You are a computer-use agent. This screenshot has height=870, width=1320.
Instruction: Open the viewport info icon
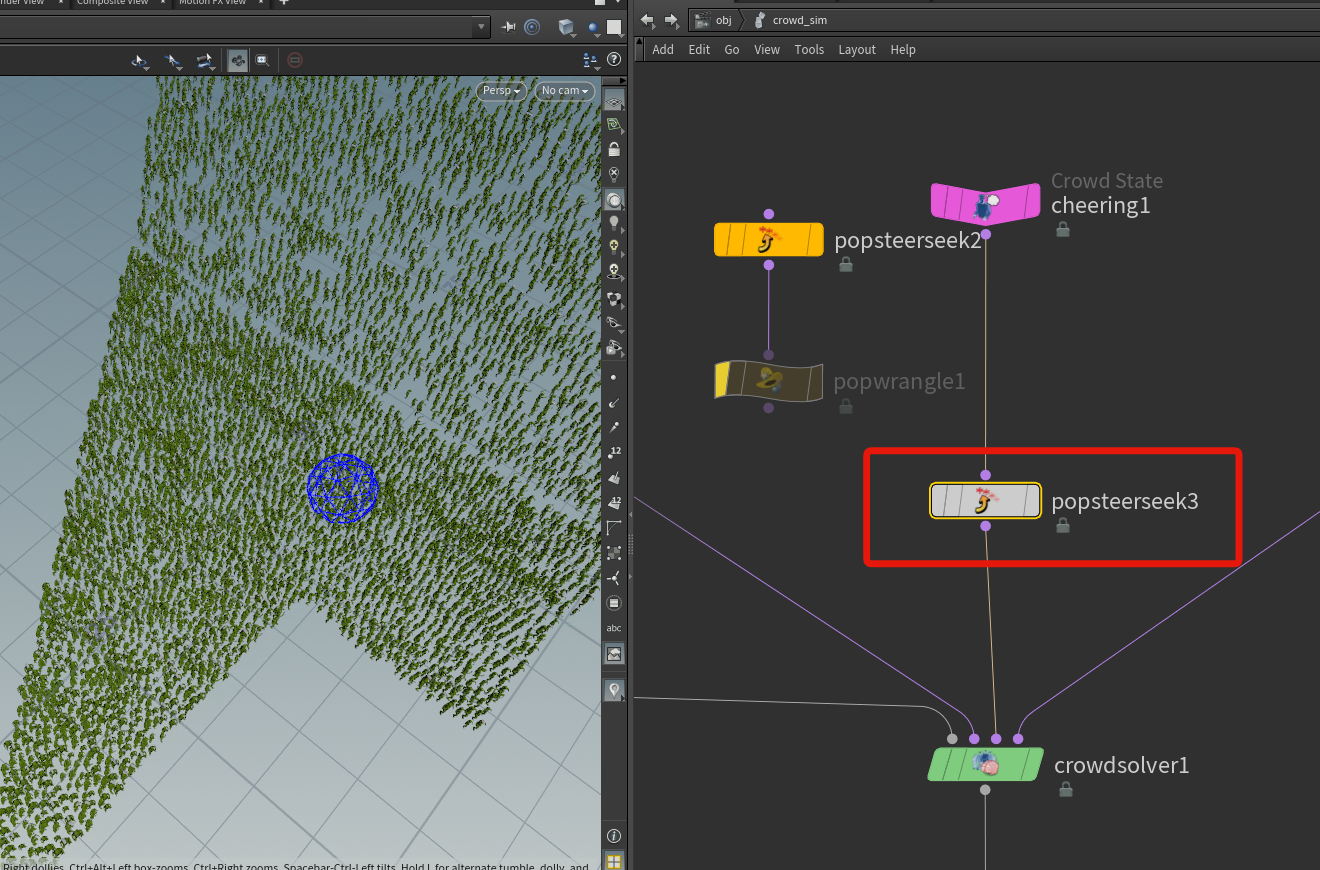[614, 836]
